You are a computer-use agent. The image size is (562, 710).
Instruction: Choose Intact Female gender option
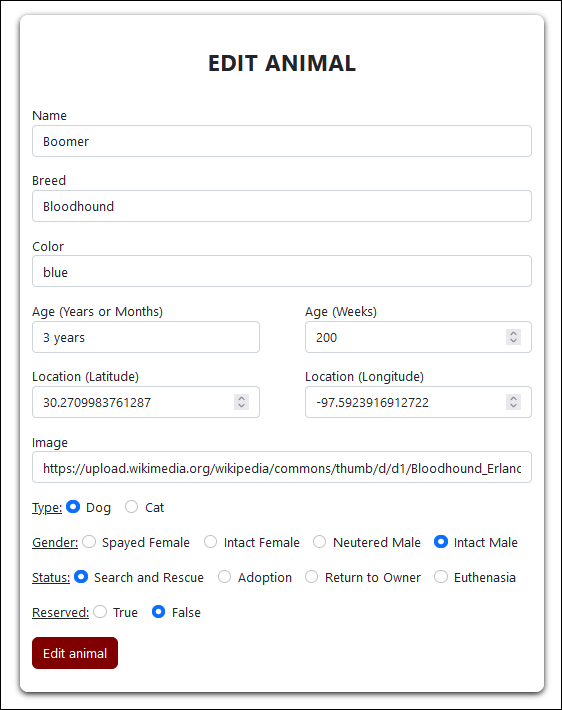click(210, 542)
